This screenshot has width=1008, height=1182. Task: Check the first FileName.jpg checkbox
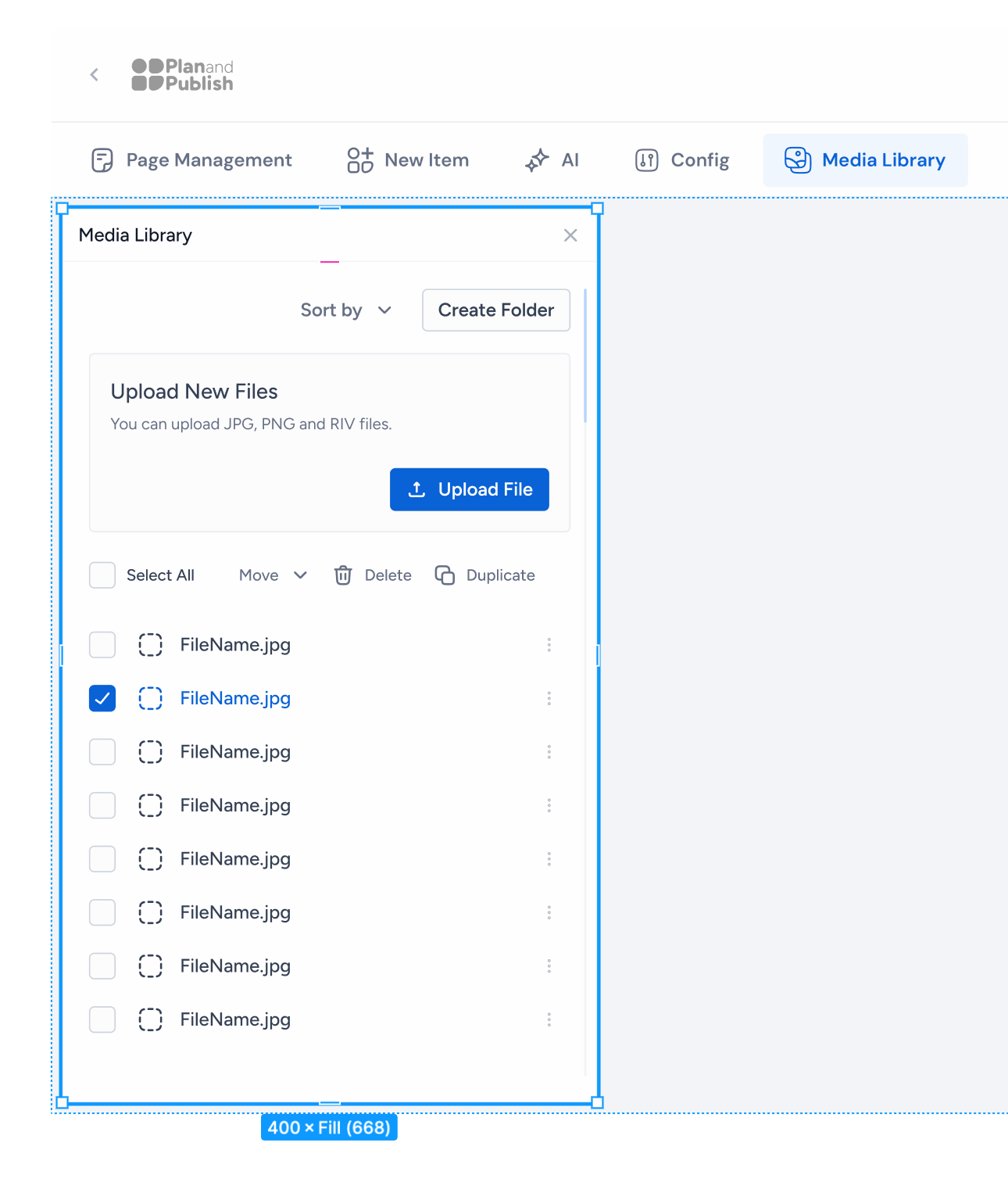(102, 645)
